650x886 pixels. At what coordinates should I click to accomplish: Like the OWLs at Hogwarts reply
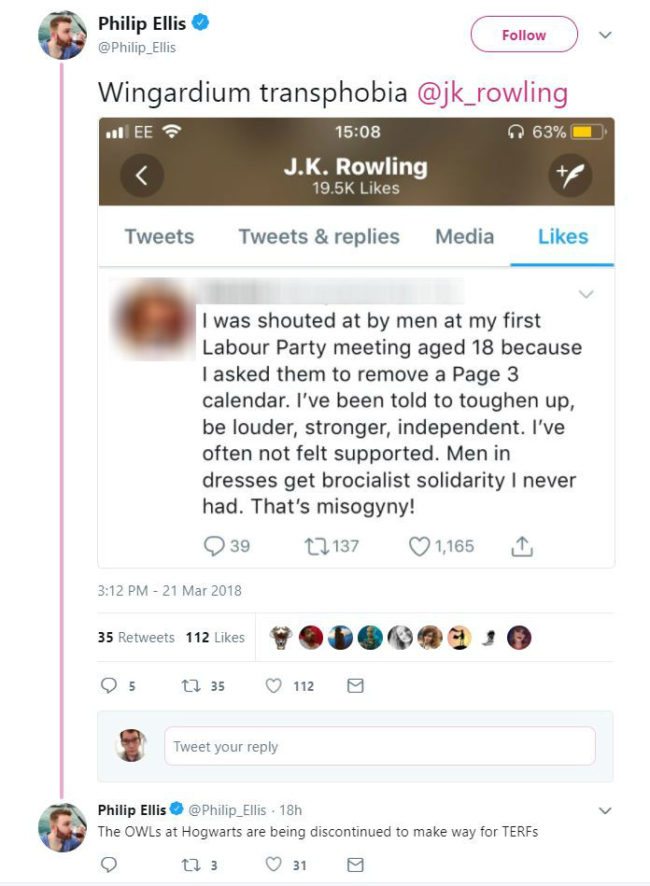point(273,864)
